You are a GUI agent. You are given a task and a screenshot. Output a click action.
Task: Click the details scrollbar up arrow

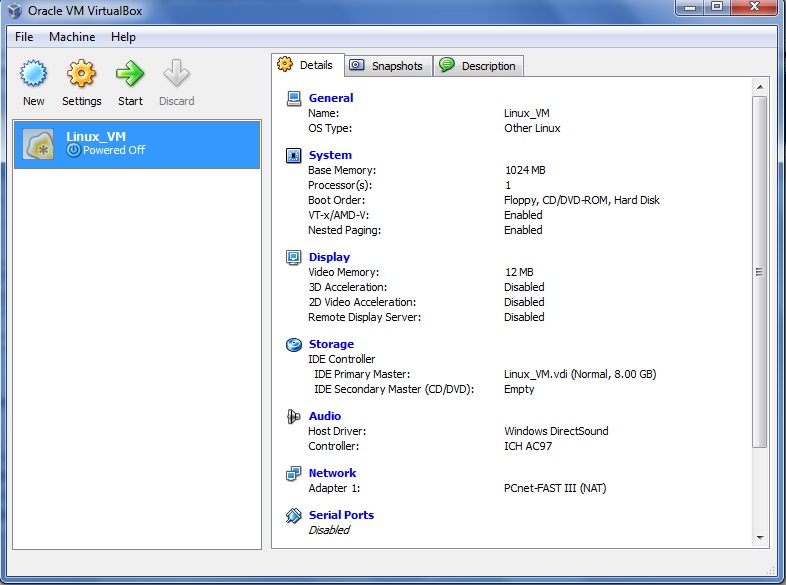tap(760, 87)
